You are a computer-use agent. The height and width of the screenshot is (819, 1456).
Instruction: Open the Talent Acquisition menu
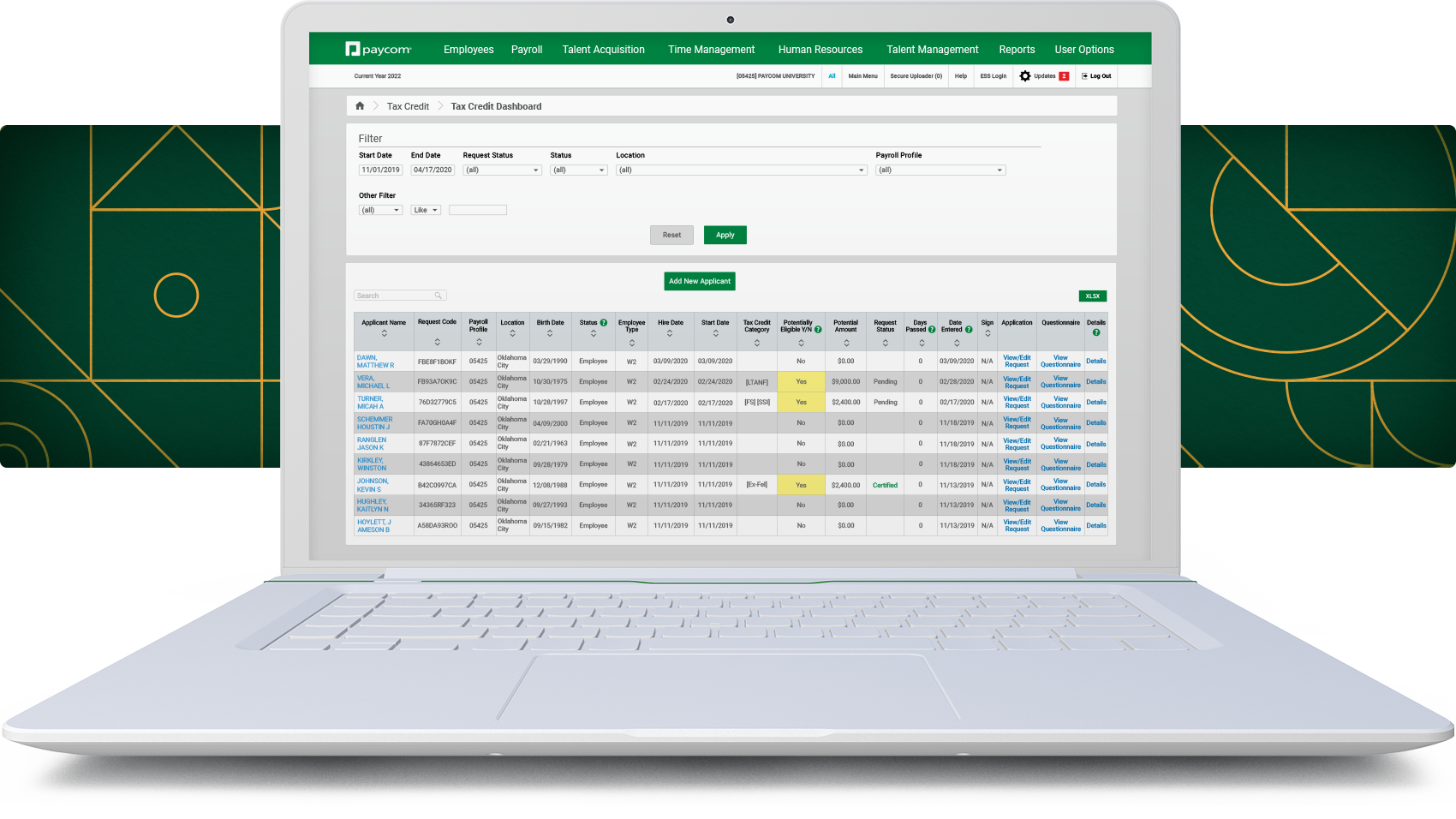point(603,50)
